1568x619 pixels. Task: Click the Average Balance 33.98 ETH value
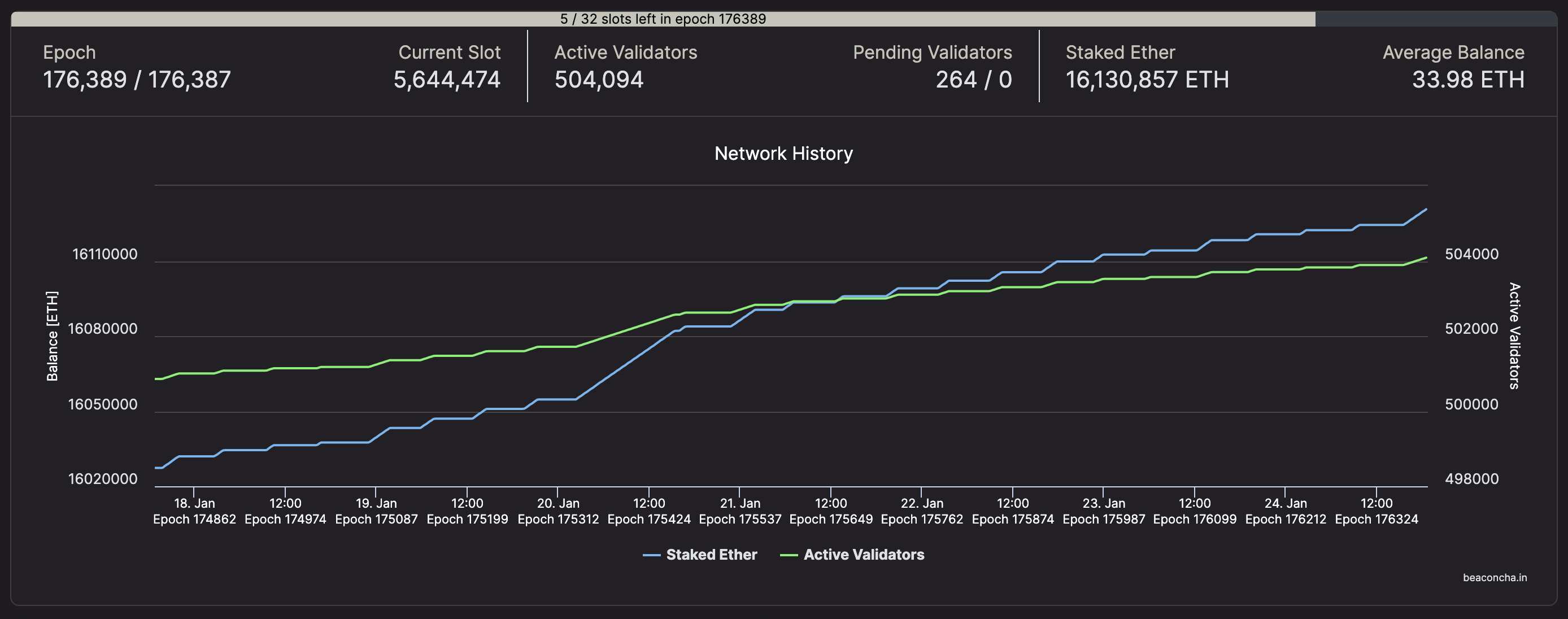1467,80
